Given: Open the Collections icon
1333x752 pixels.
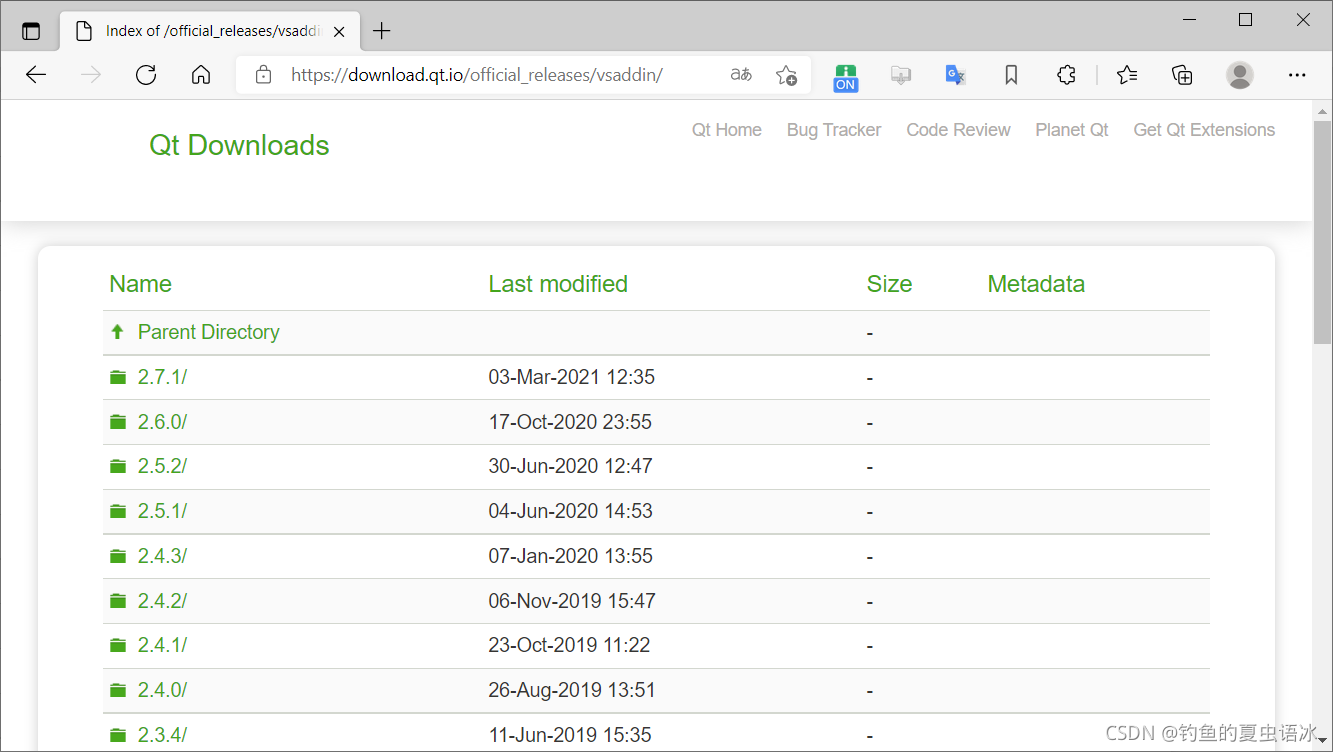Looking at the screenshot, I should coord(1182,75).
